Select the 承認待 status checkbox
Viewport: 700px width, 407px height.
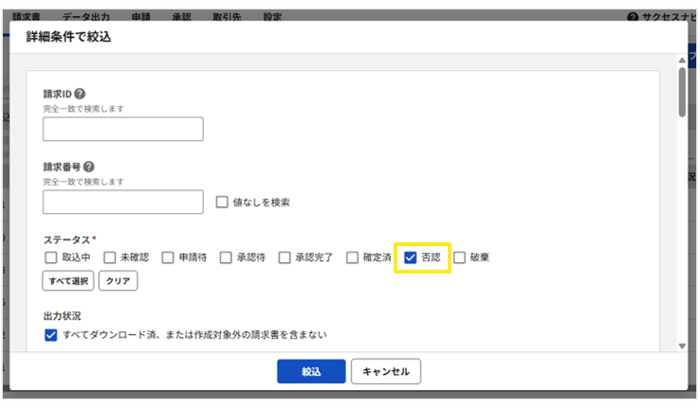pyautogui.click(x=226, y=257)
